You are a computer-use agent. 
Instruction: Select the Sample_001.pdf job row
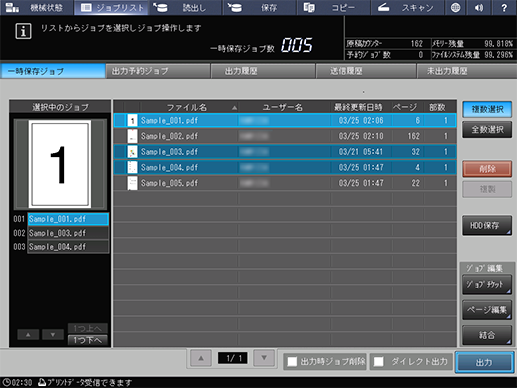[285, 120]
